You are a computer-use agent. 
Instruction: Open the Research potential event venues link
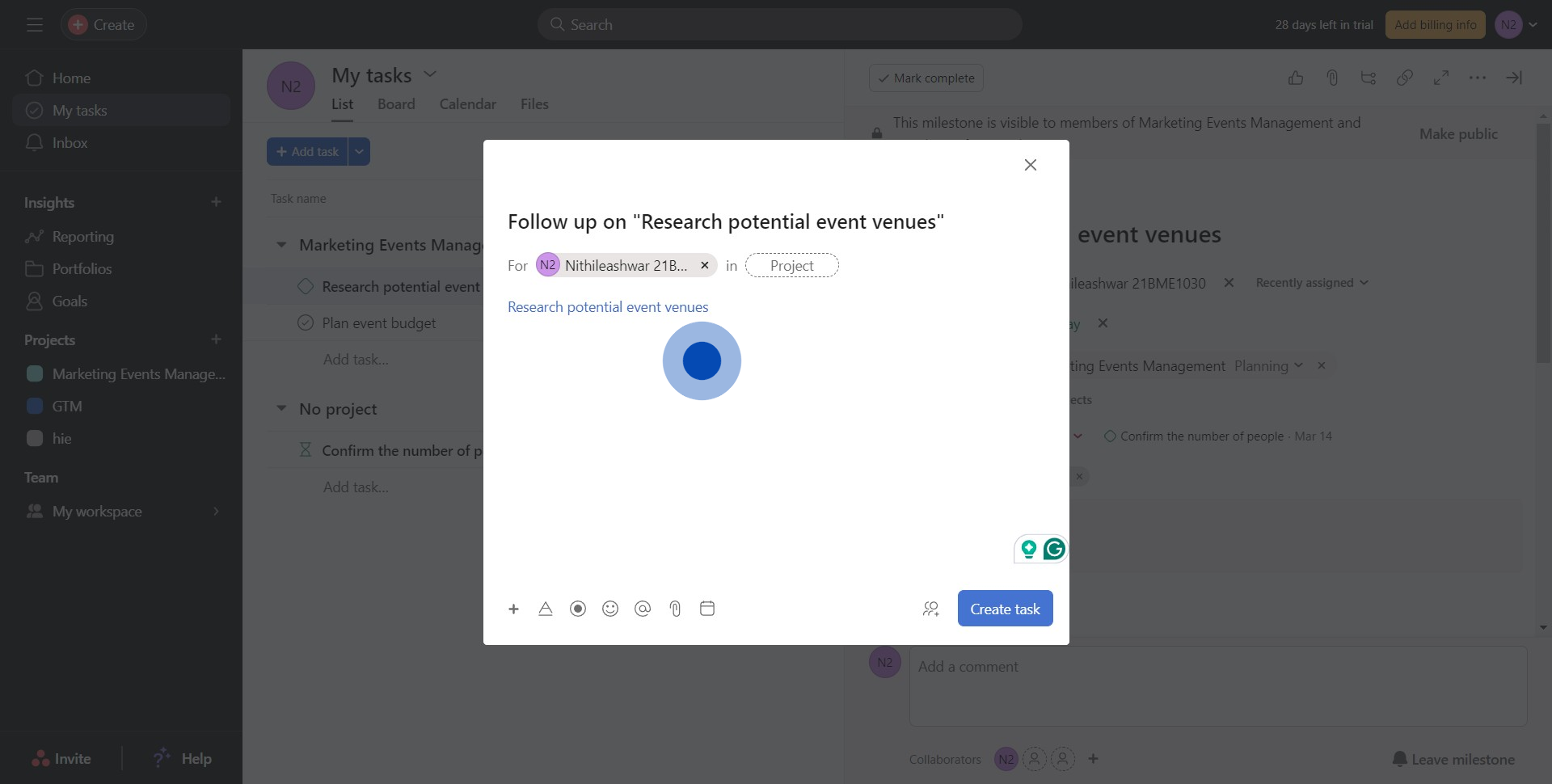click(608, 307)
